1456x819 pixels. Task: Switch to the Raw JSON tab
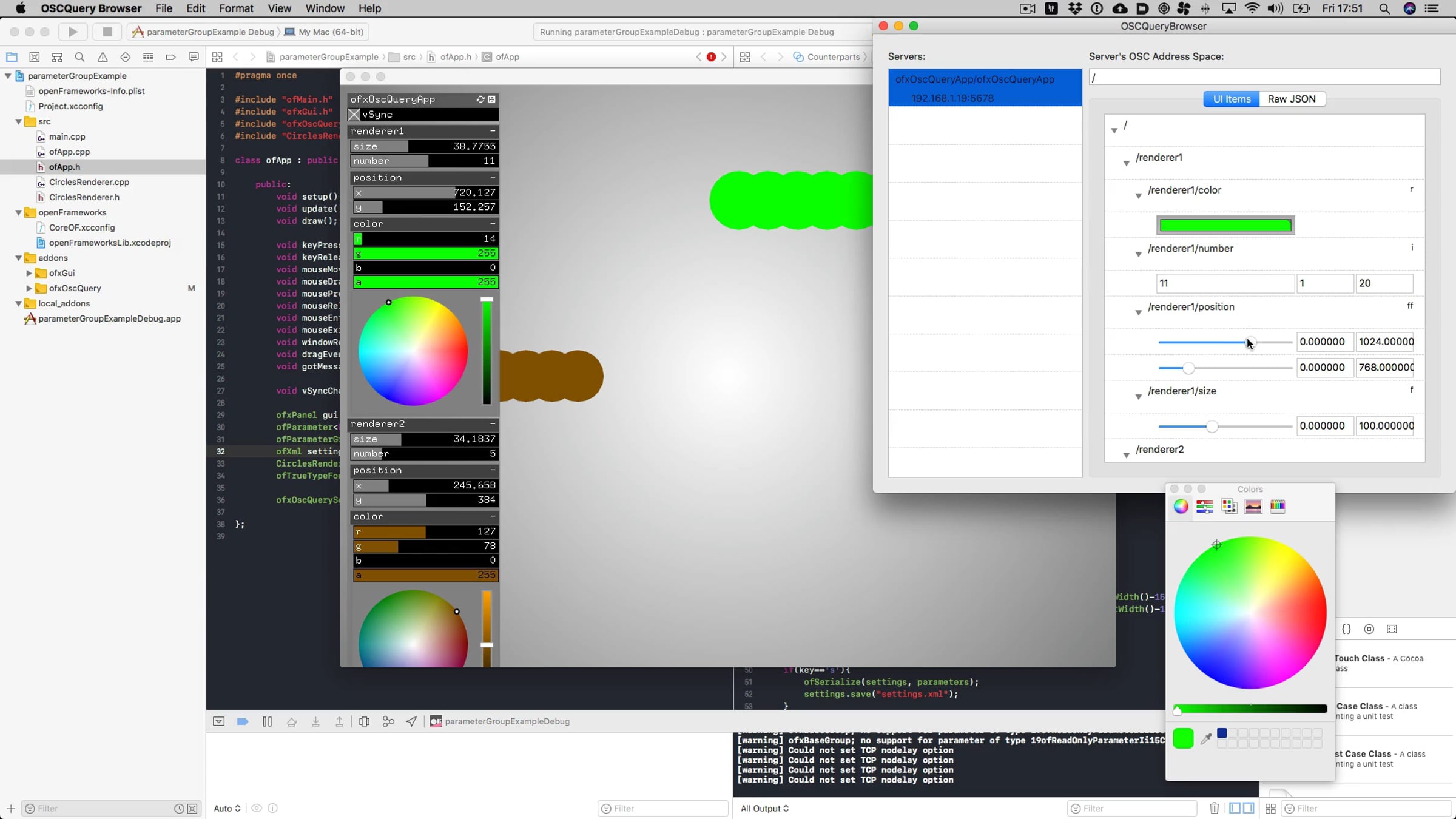(1292, 99)
